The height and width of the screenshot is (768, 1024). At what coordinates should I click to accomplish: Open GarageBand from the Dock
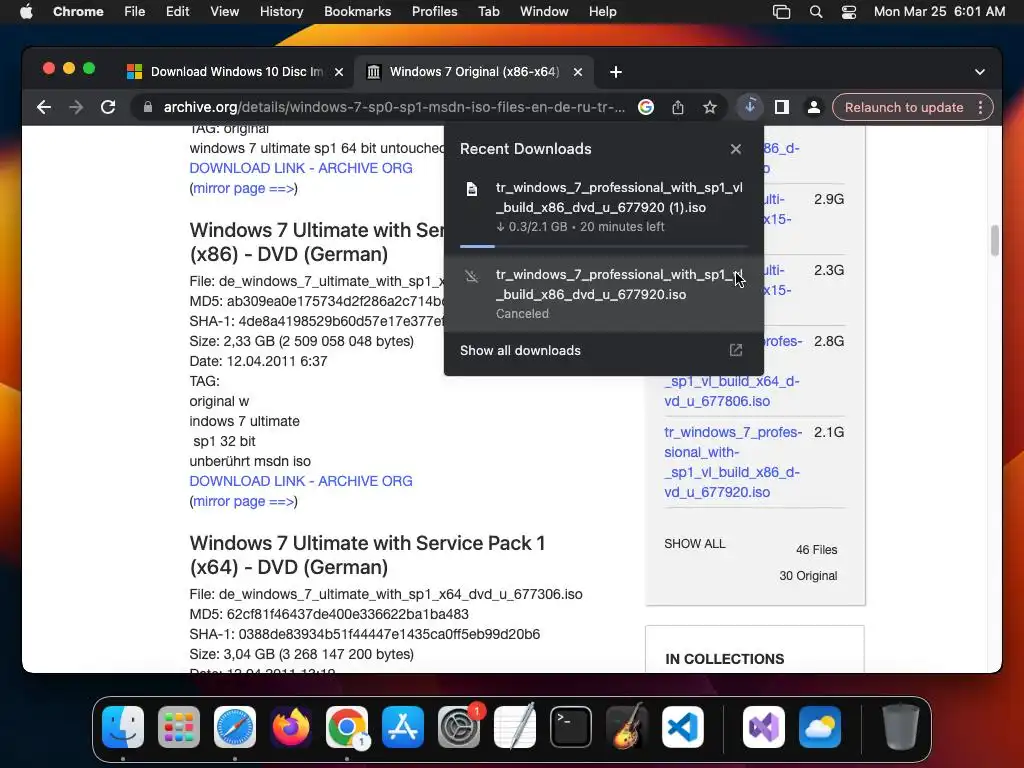tap(627, 727)
